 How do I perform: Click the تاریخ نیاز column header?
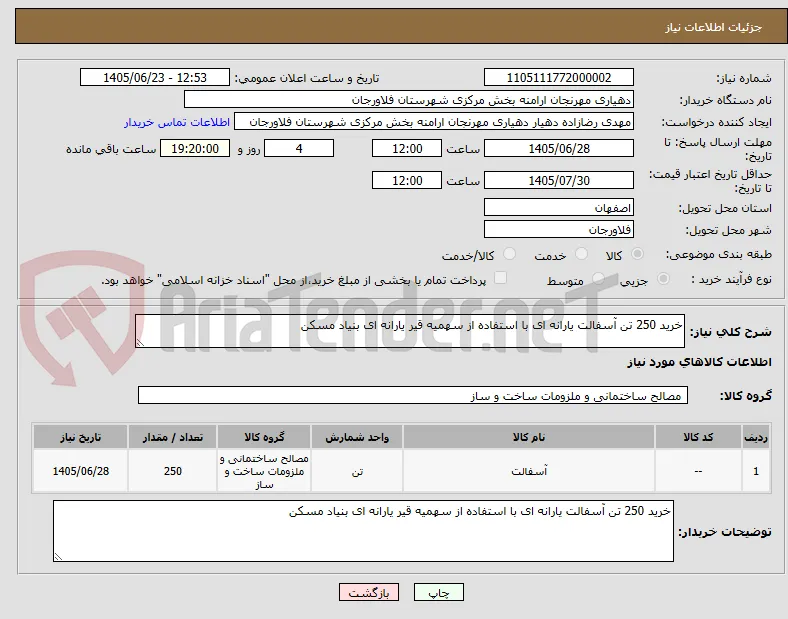click(x=80, y=437)
